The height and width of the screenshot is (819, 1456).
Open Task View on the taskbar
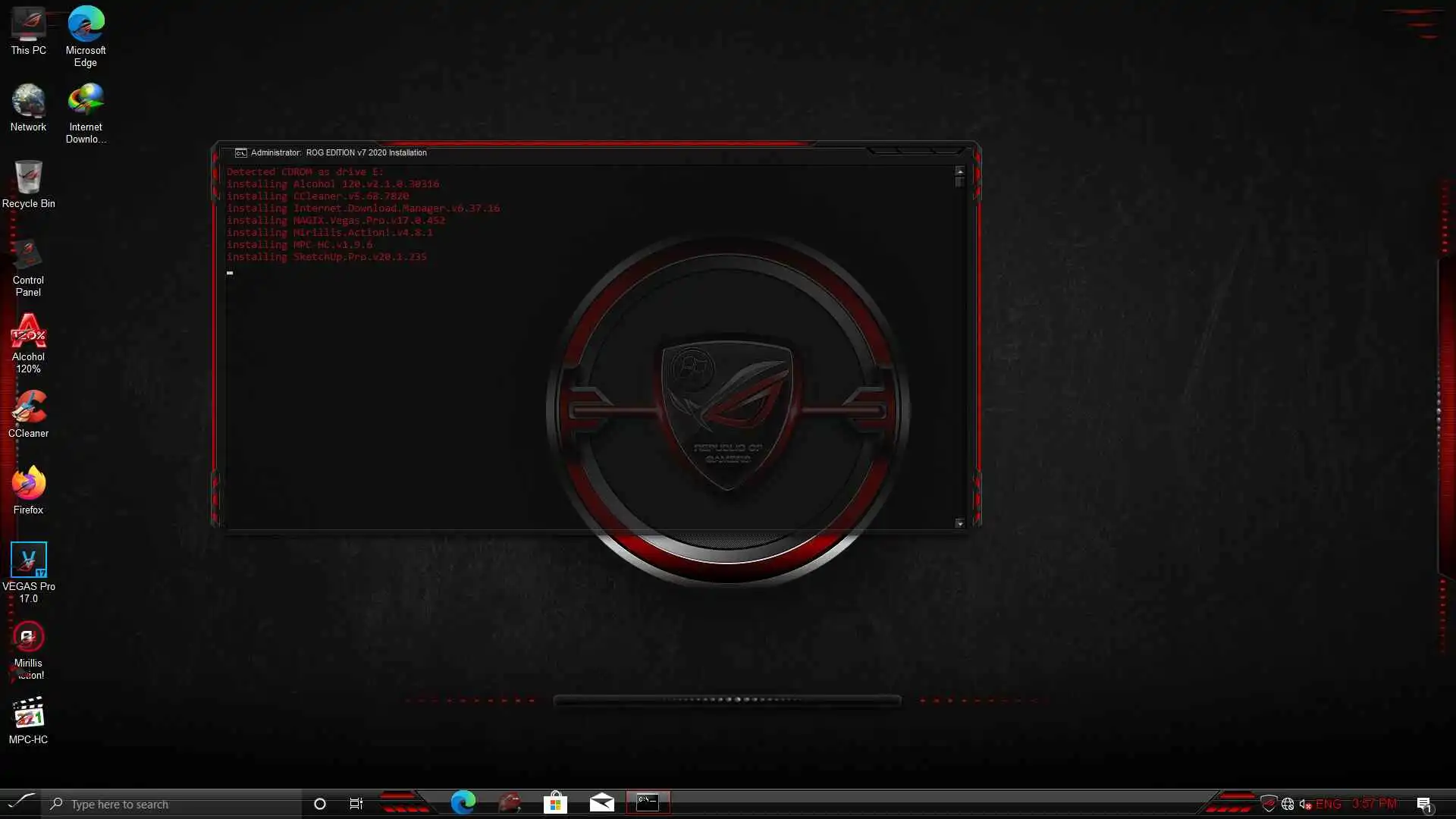coord(356,804)
